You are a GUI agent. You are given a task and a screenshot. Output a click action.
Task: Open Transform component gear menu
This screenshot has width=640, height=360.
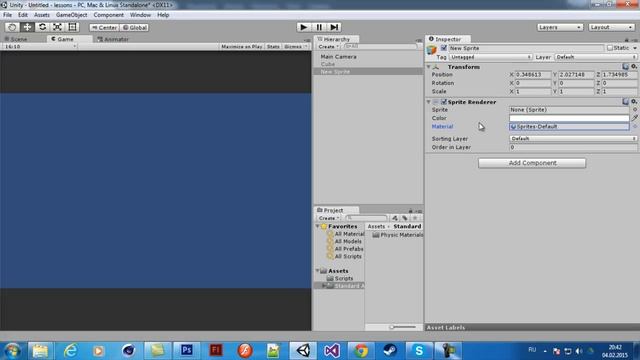tap(634, 67)
